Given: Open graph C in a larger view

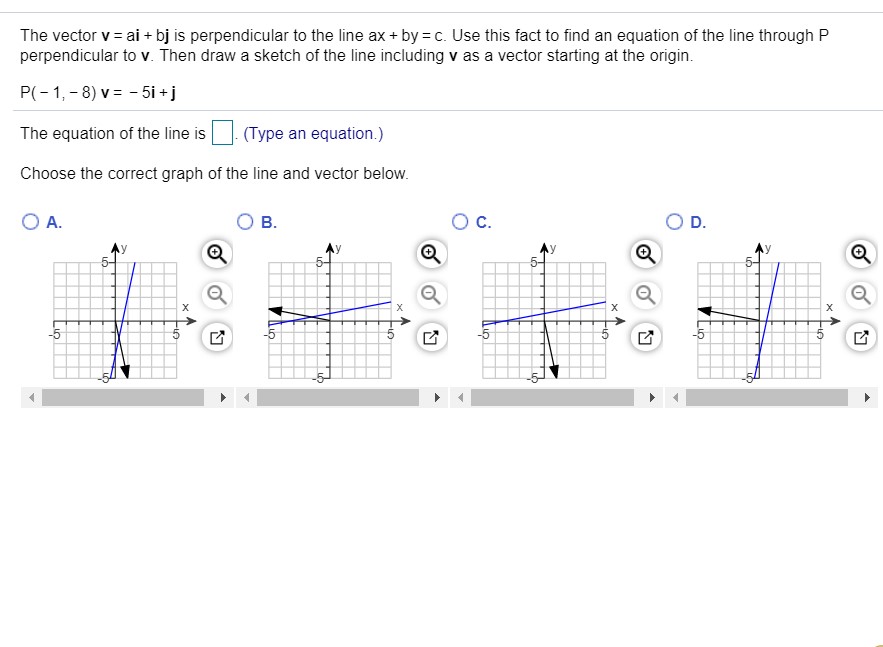Looking at the screenshot, I should [645, 336].
